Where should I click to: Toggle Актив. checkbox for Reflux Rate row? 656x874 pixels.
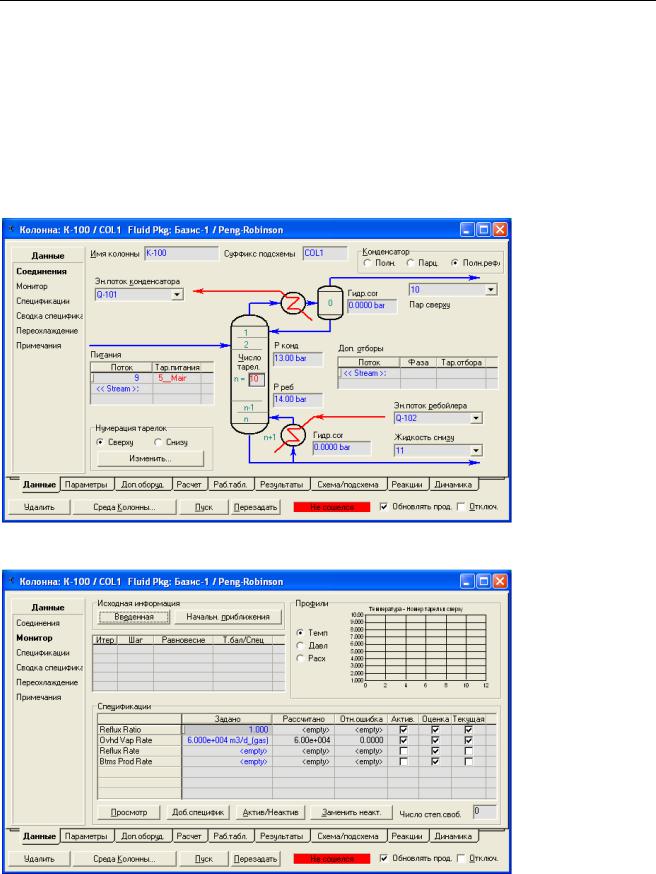[404, 751]
